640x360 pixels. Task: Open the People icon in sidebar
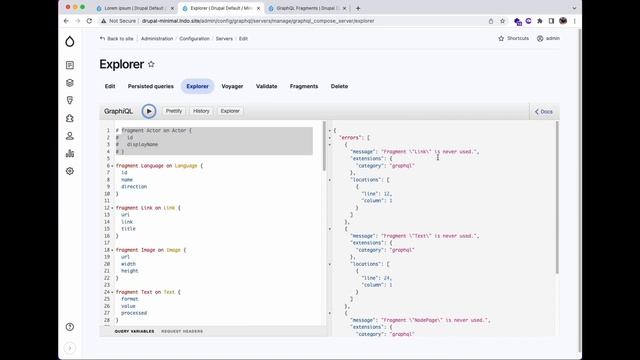(x=70, y=136)
